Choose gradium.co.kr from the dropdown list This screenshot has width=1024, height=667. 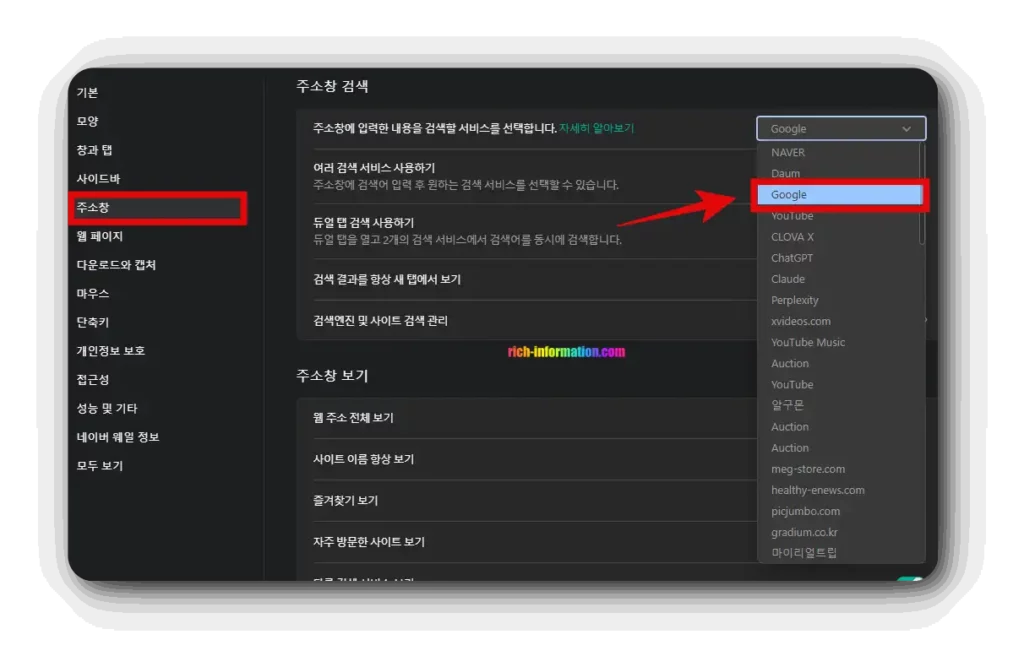click(839, 532)
